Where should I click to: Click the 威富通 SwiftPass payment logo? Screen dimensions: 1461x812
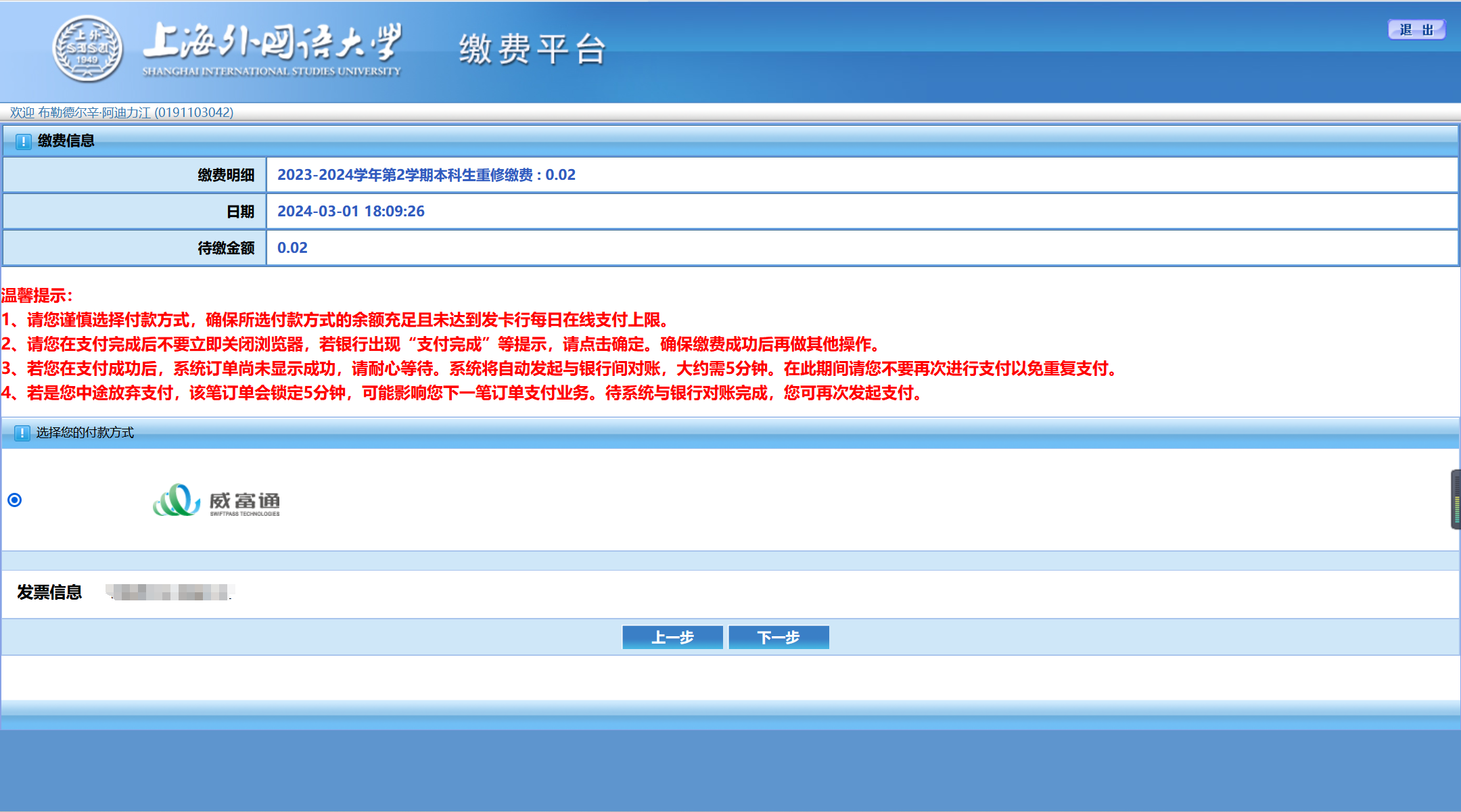[x=216, y=500]
